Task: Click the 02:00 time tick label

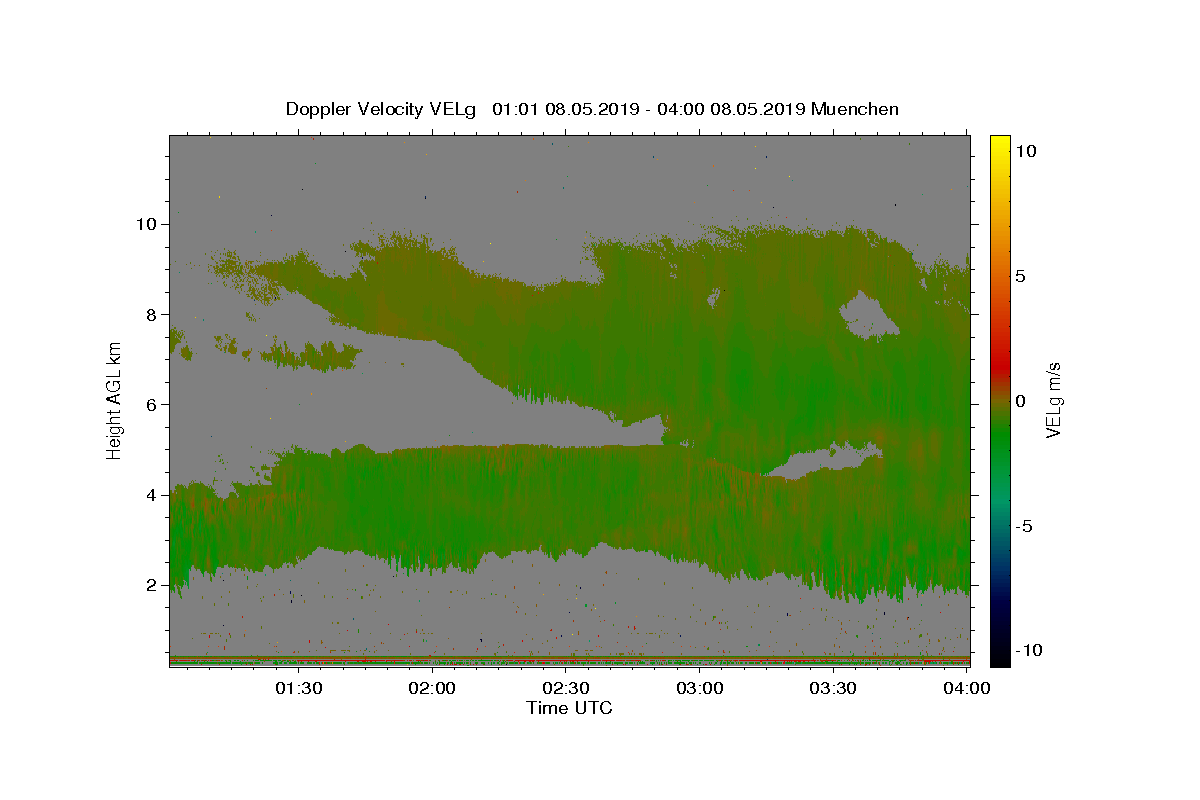Action: pos(433,688)
